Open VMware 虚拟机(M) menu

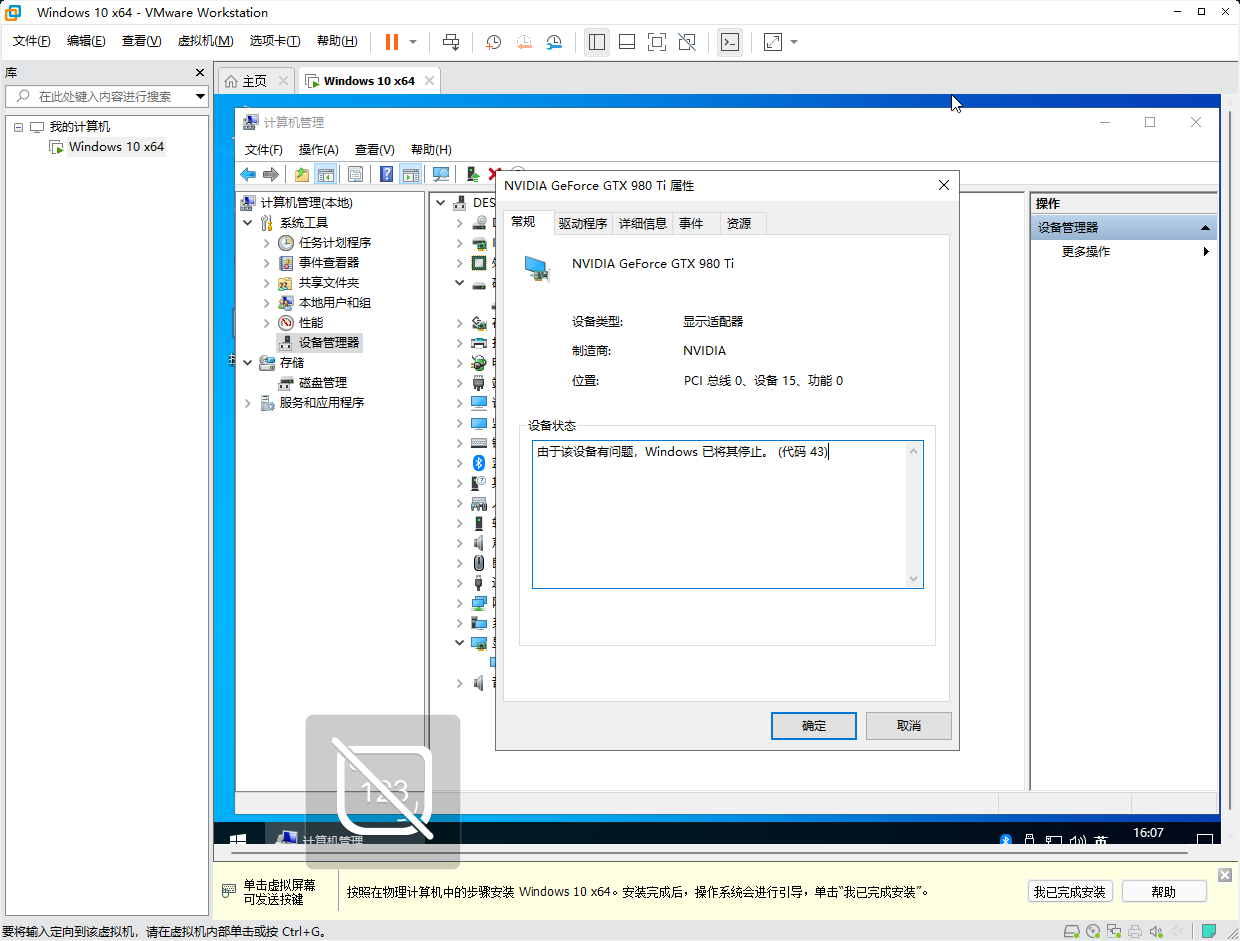click(x=205, y=41)
